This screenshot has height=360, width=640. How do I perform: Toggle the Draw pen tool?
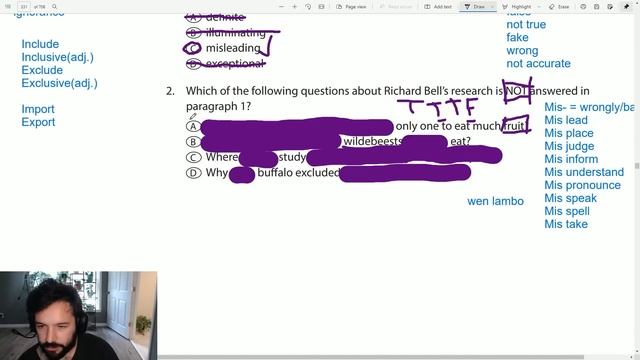pyautogui.click(x=474, y=7)
